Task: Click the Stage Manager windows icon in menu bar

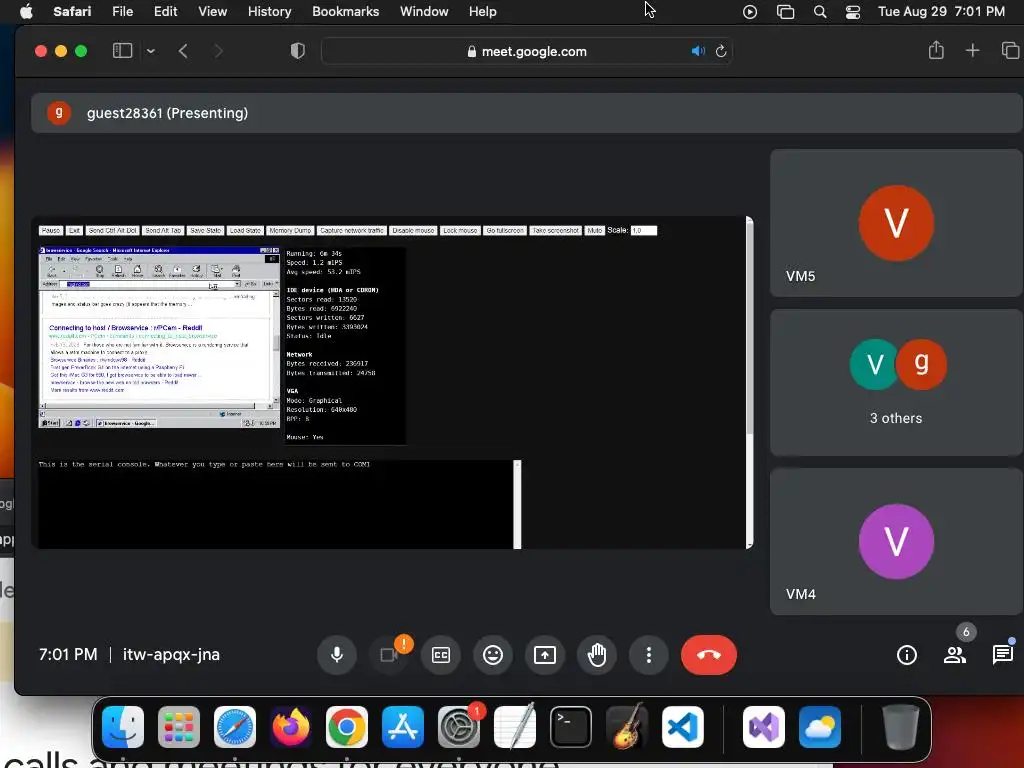Action: [x=785, y=12]
